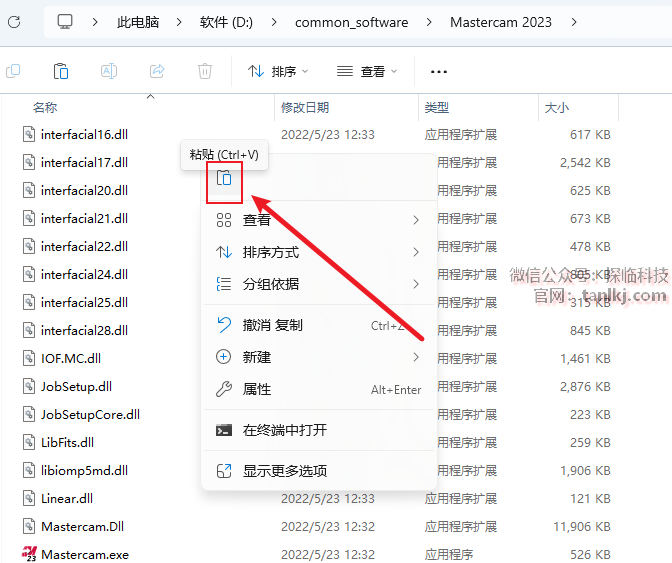Expand the chevron after 此电脑
Viewport: 672px width, 563px height.
pos(179,22)
